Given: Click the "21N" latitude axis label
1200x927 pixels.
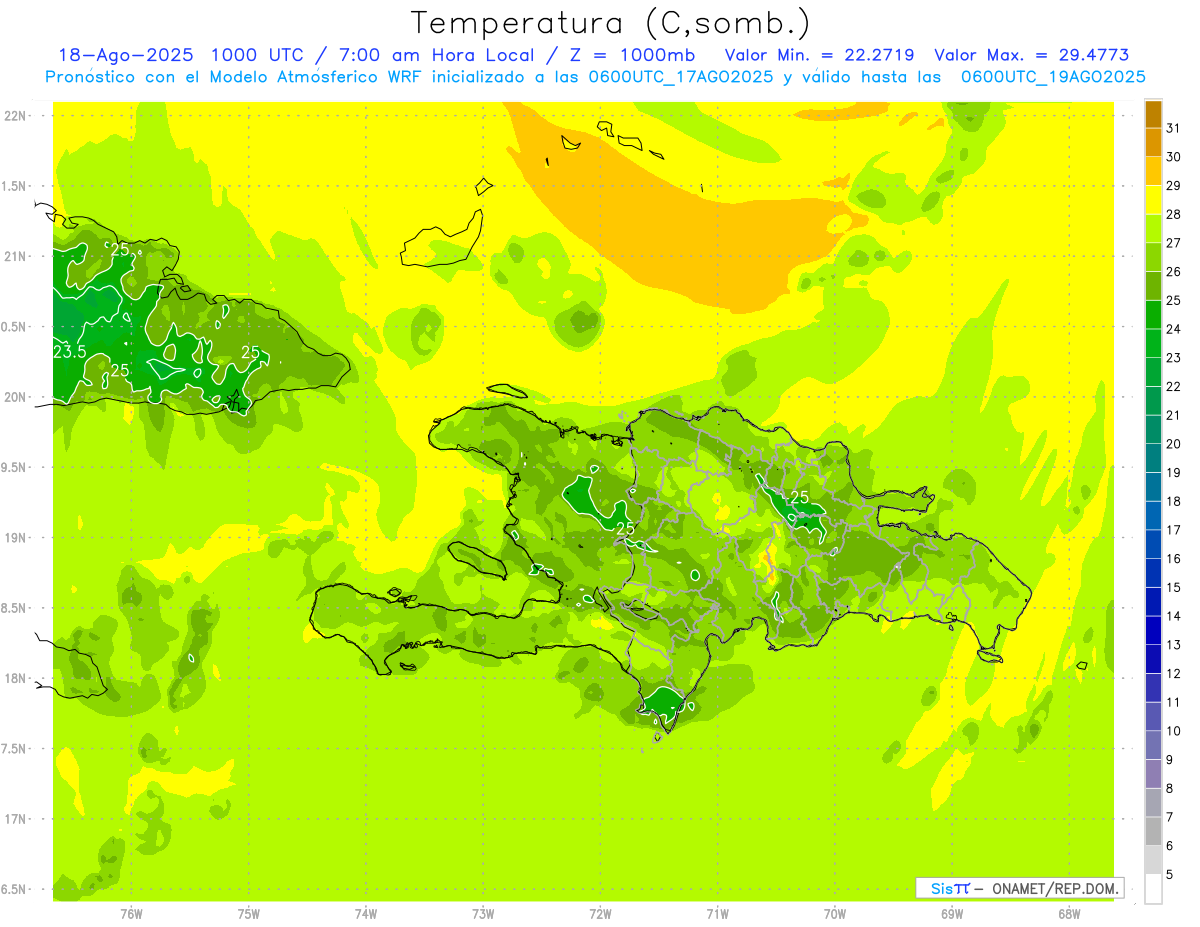Looking at the screenshot, I should 14,256.
